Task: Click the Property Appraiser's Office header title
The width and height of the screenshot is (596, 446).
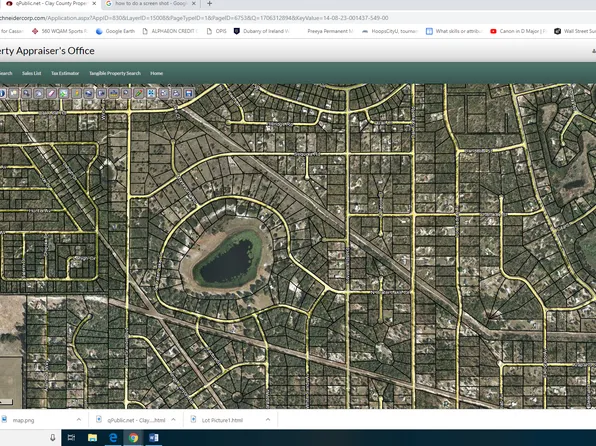Action: (47, 51)
